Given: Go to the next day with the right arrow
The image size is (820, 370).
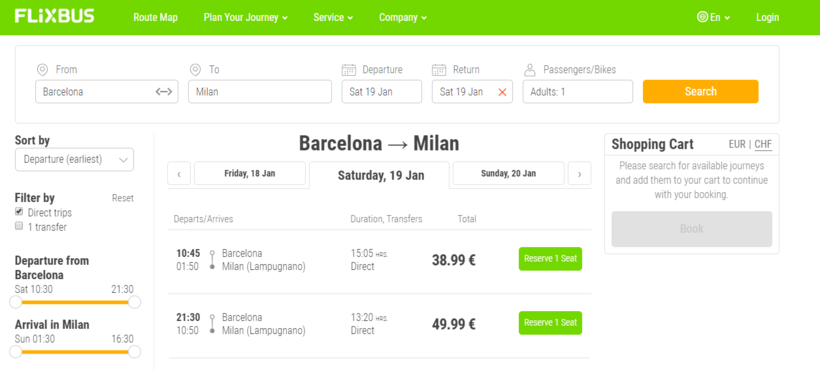Looking at the screenshot, I should [579, 174].
